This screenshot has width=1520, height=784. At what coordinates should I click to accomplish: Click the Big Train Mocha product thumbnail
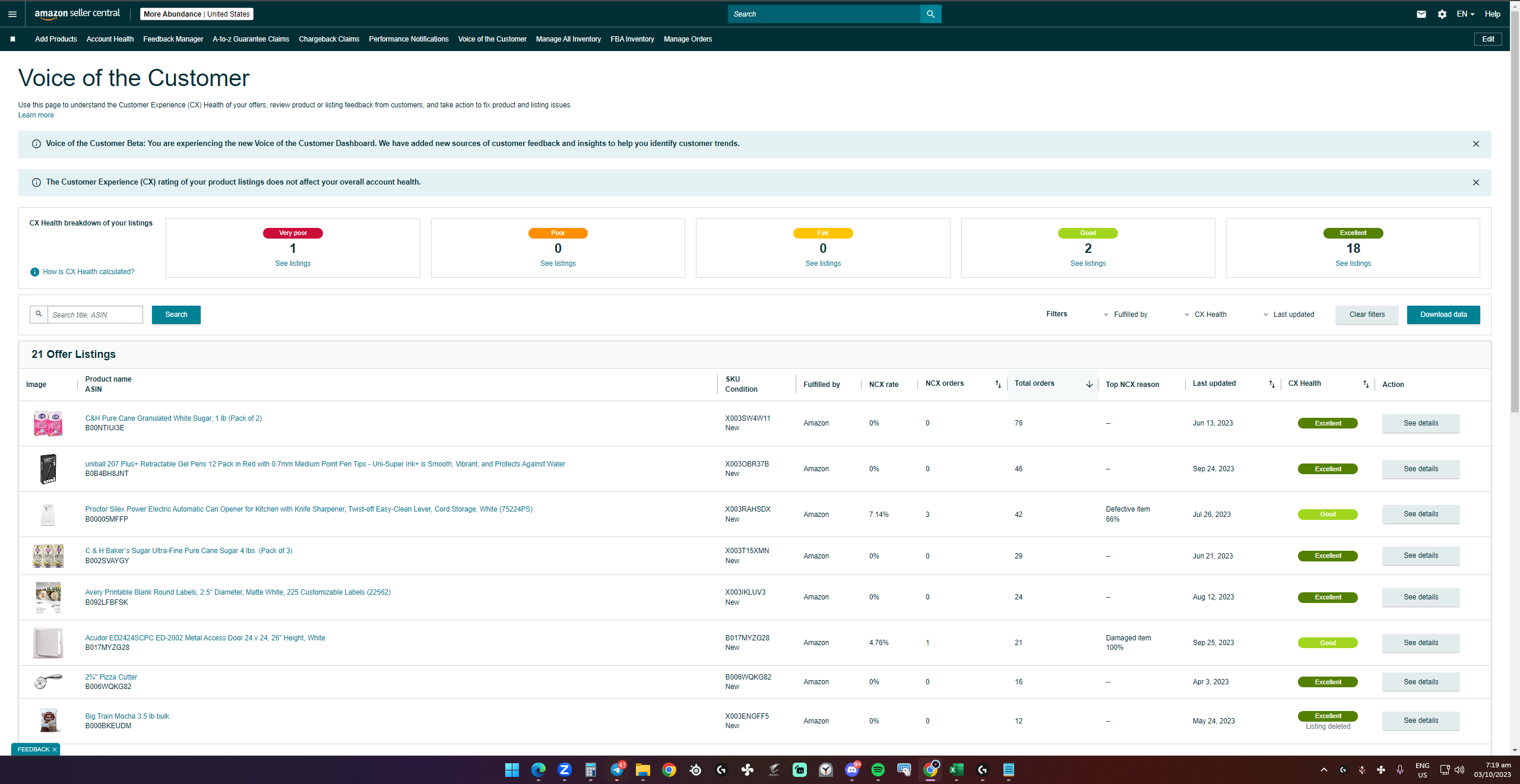[x=48, y=721]
